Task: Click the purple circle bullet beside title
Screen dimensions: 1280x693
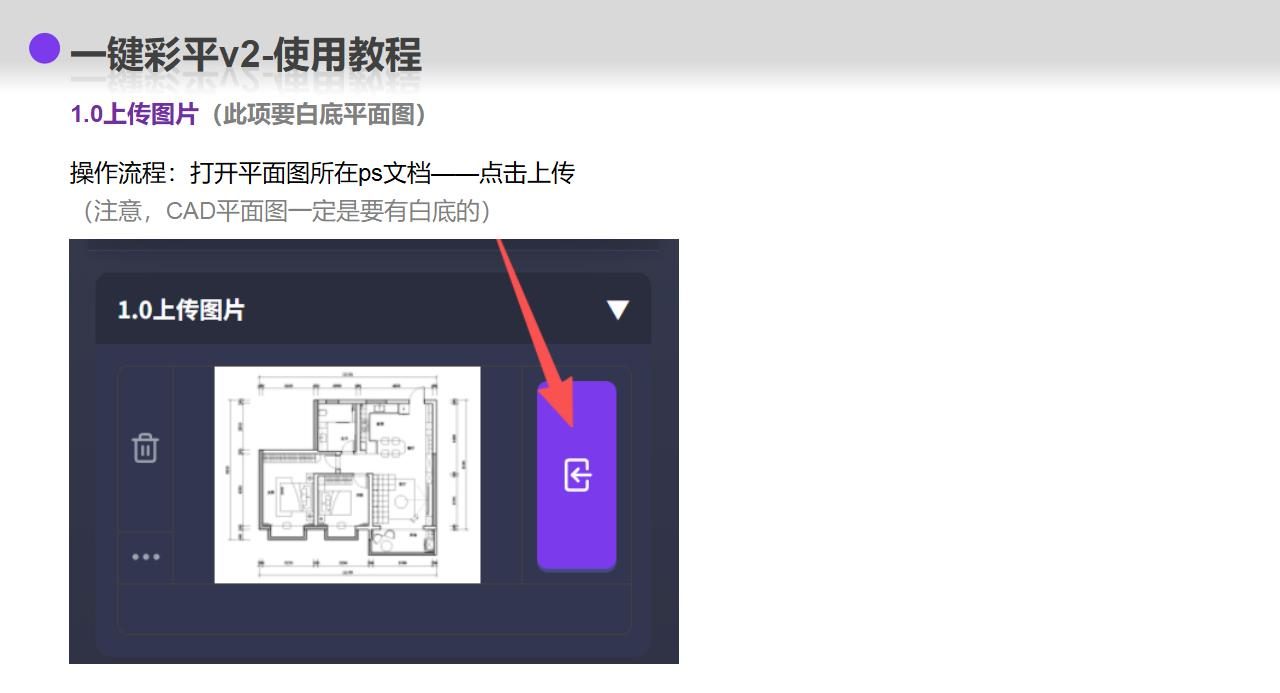Action: coord(45,48)
